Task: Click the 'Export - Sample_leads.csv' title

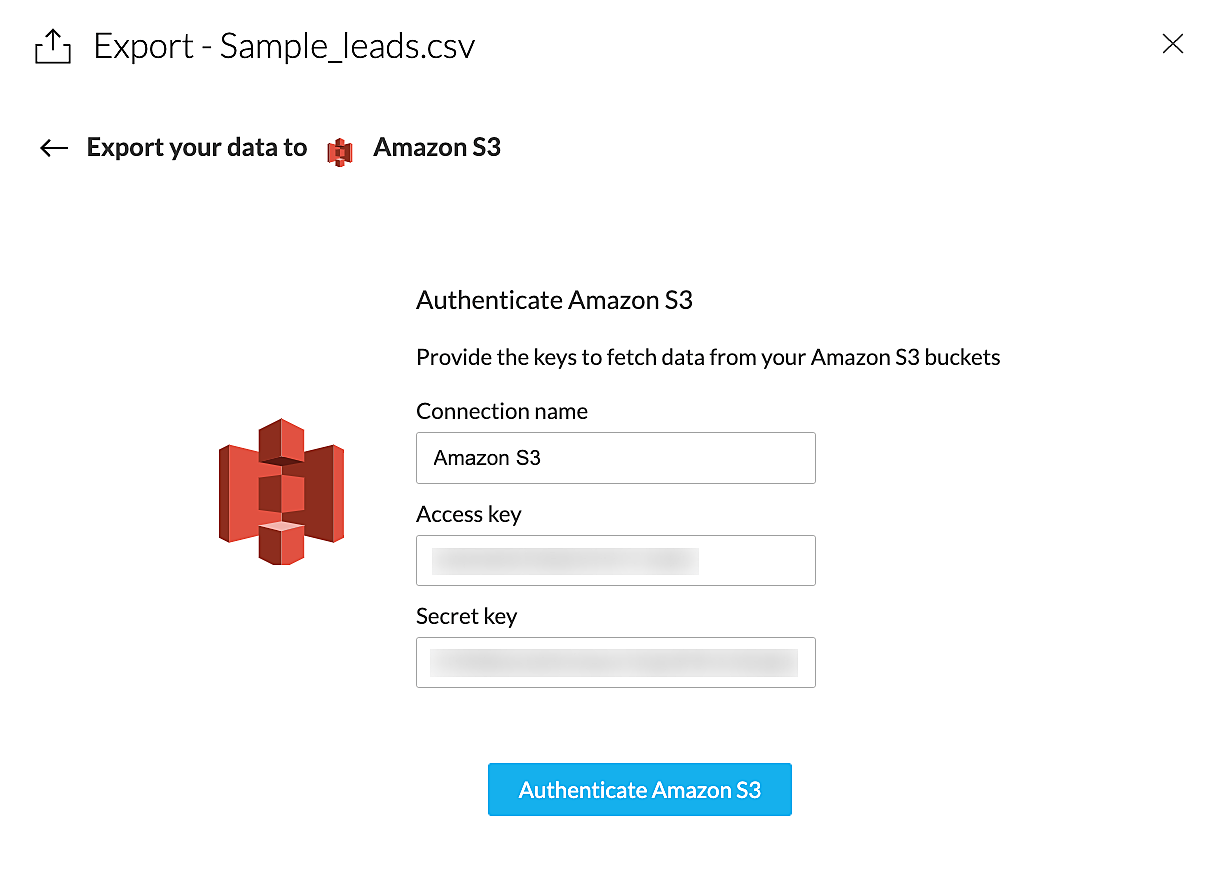Action: pyautogui.click(x=284, y=46)
